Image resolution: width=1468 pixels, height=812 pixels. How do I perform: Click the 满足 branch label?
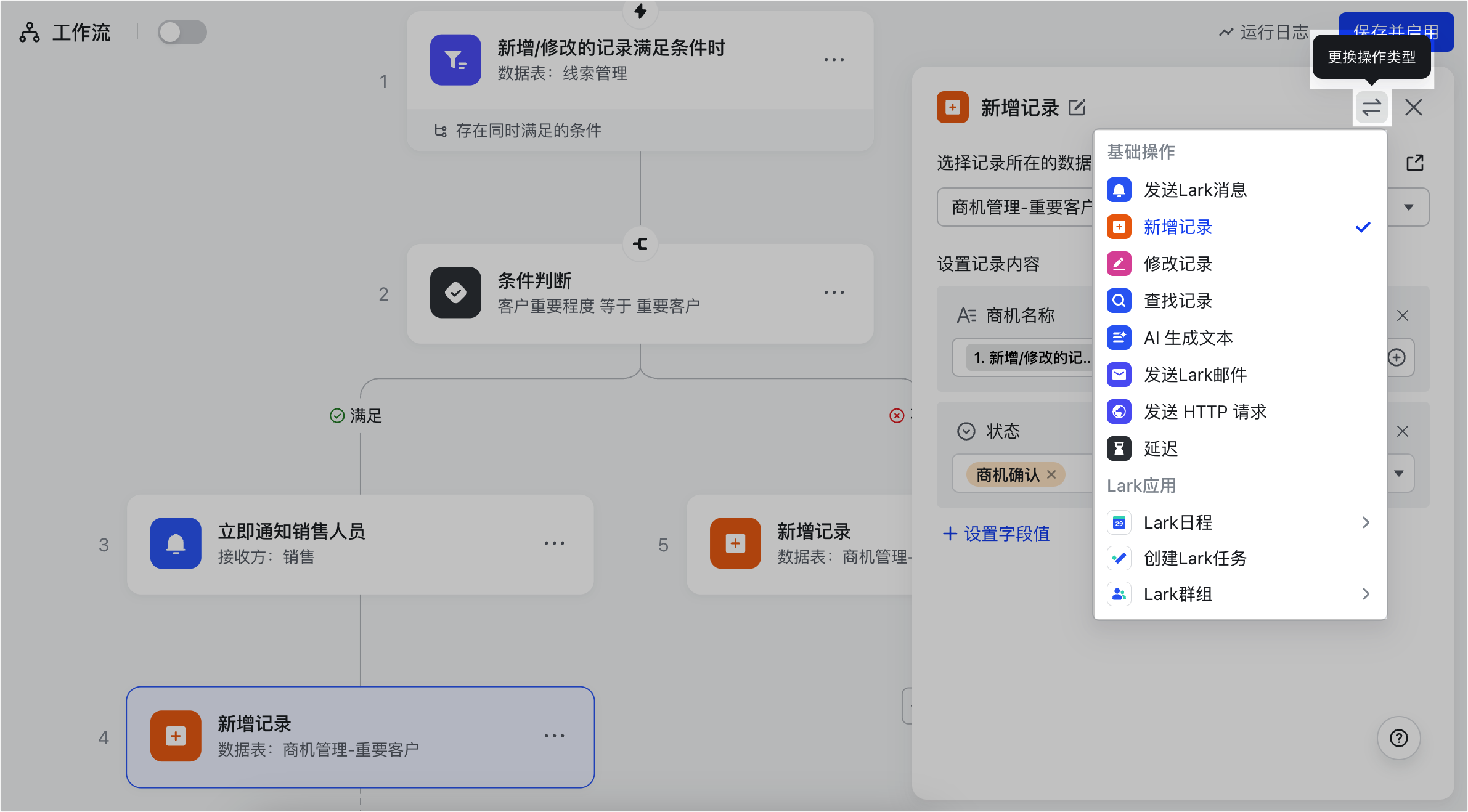click(356, 416)
